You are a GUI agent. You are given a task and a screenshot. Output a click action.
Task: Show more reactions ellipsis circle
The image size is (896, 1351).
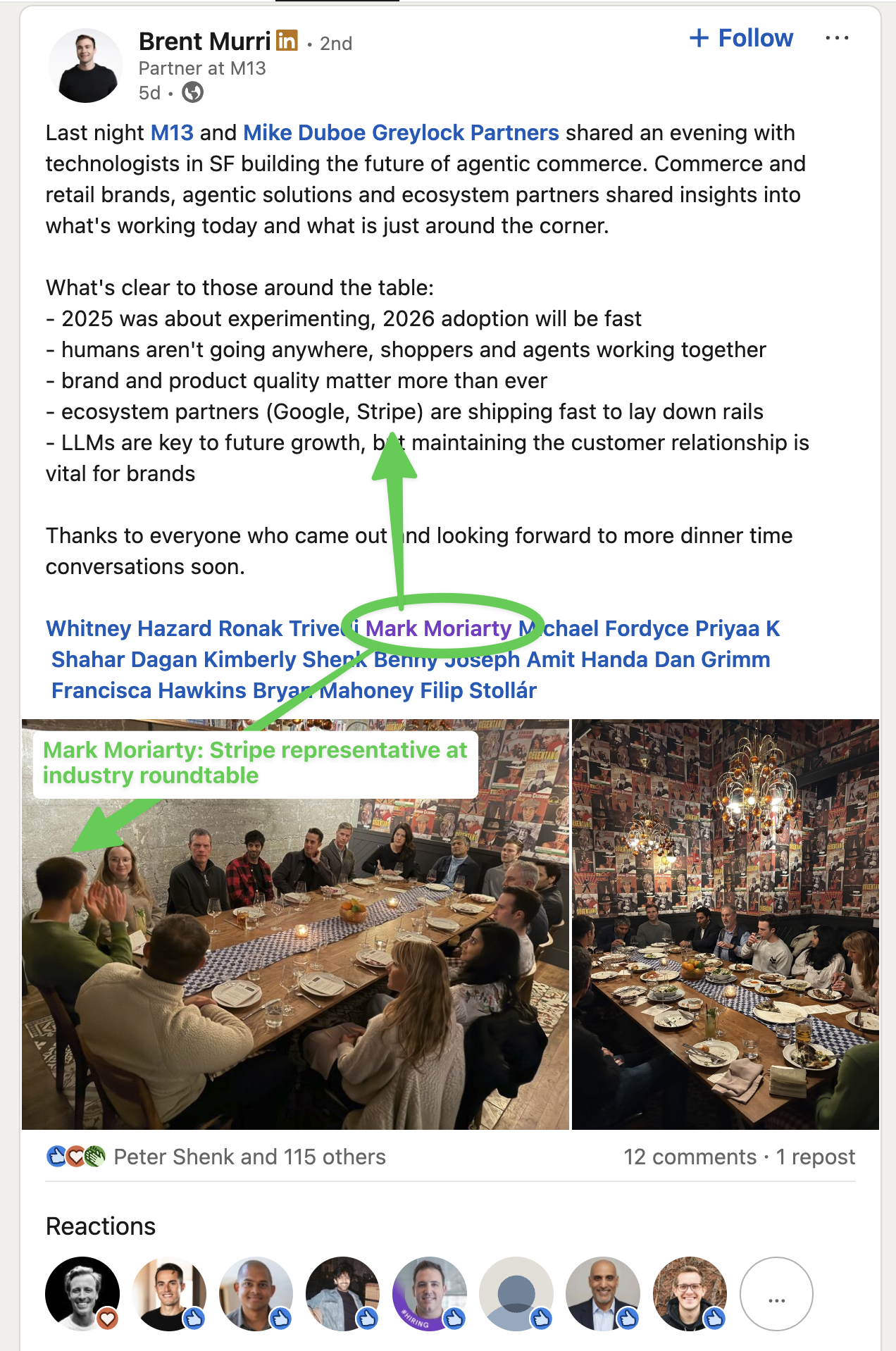click(x=776, y=1294)
